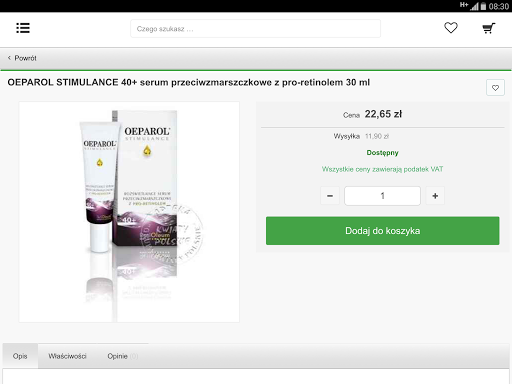Click the quantity input field showing 1
Screen dimensions: 512x384
[x=382, y=196]
